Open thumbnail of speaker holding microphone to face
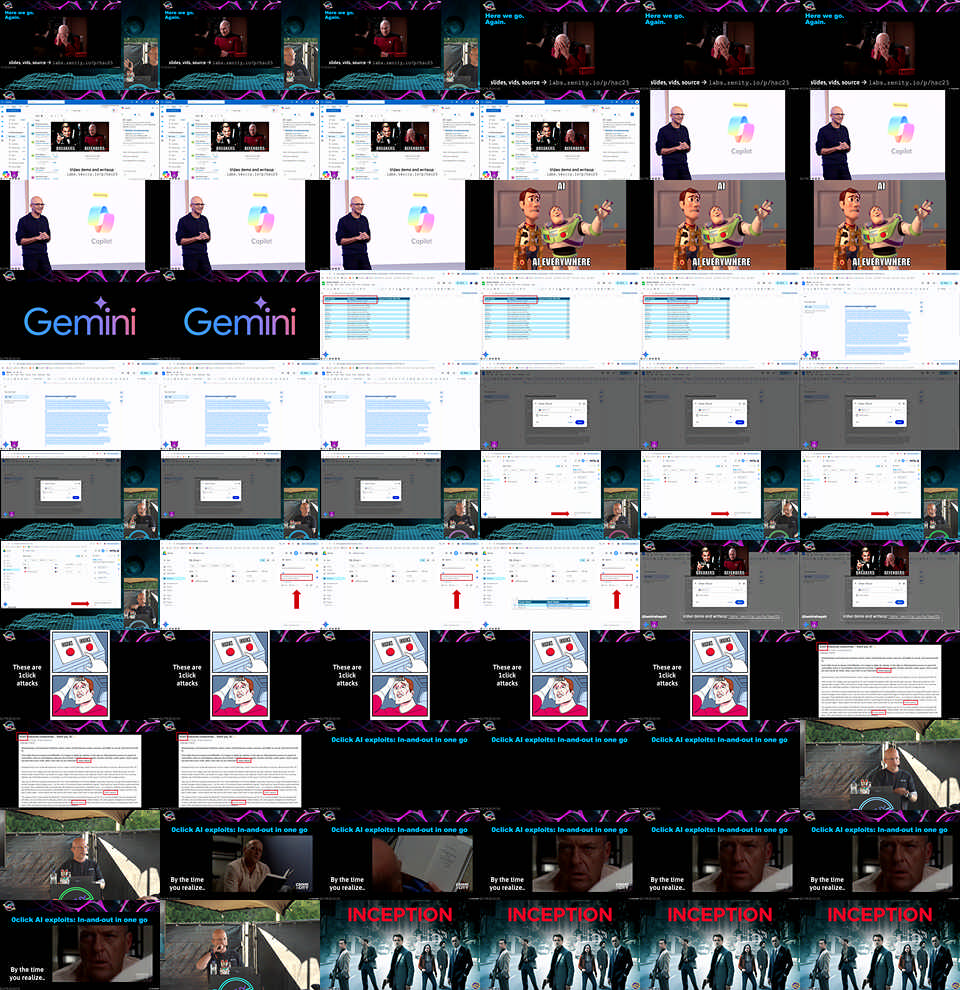Screen dimensions: 960x990 [x=240, y=945]
